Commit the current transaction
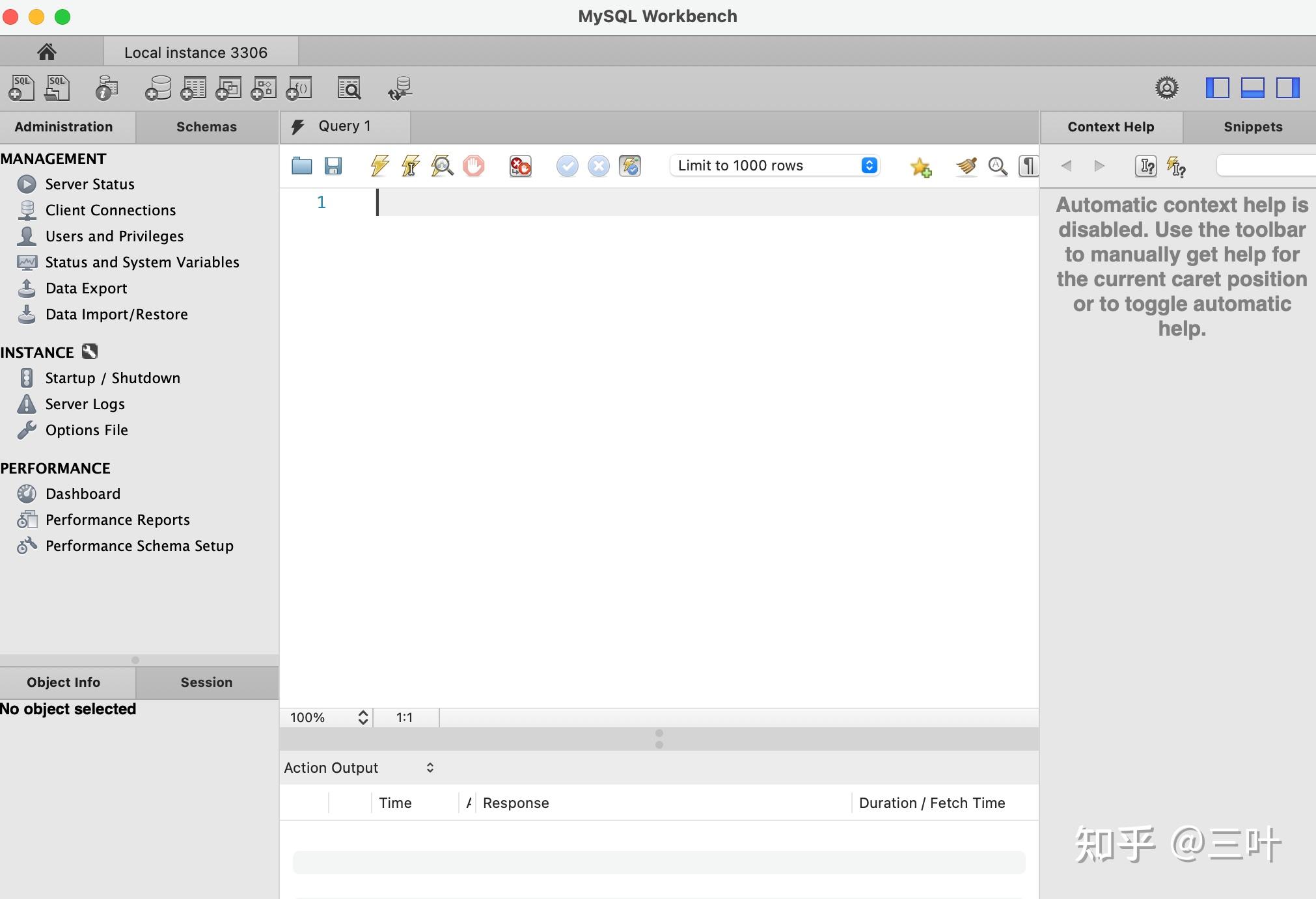The width and height of the screenshot is (1316, 899). click(567, 166)
